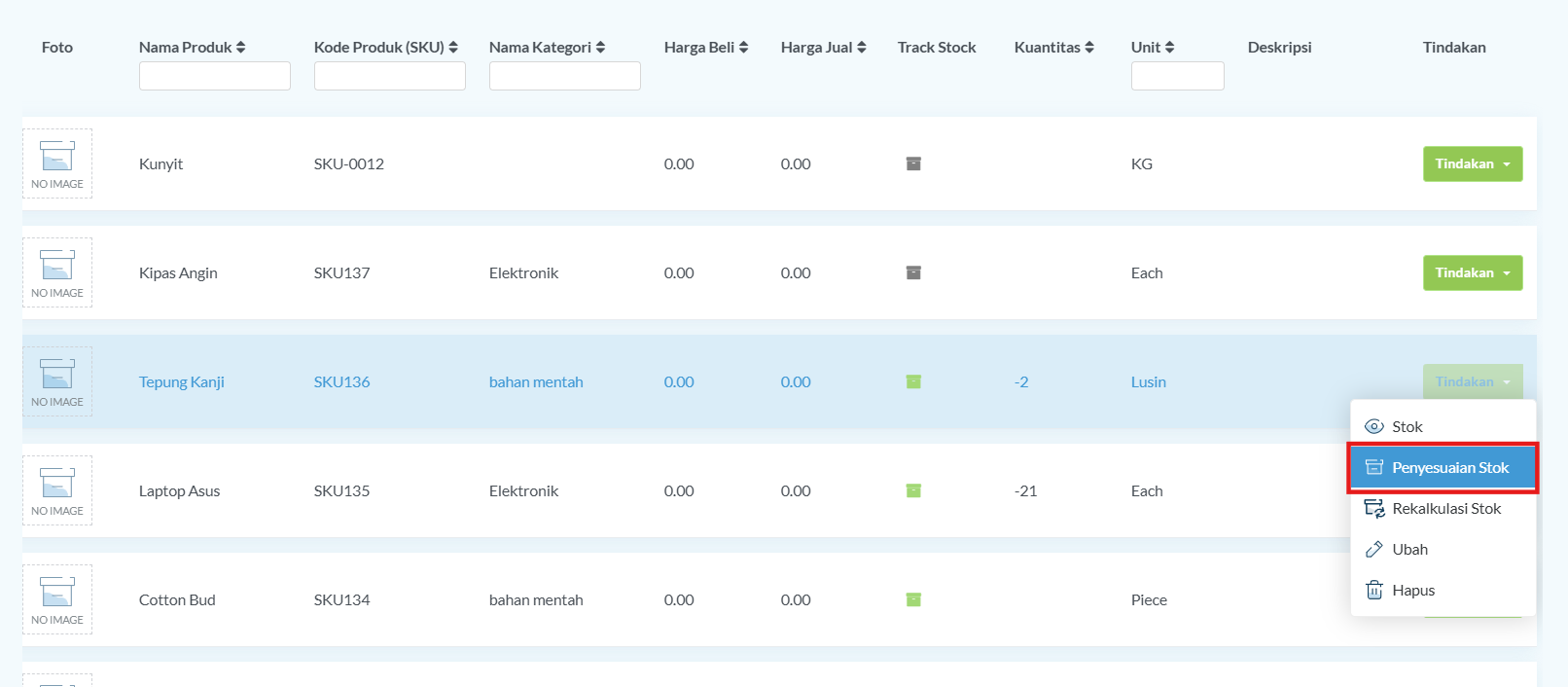Click the track stock icon for Kunyit

tap(913, 163)
